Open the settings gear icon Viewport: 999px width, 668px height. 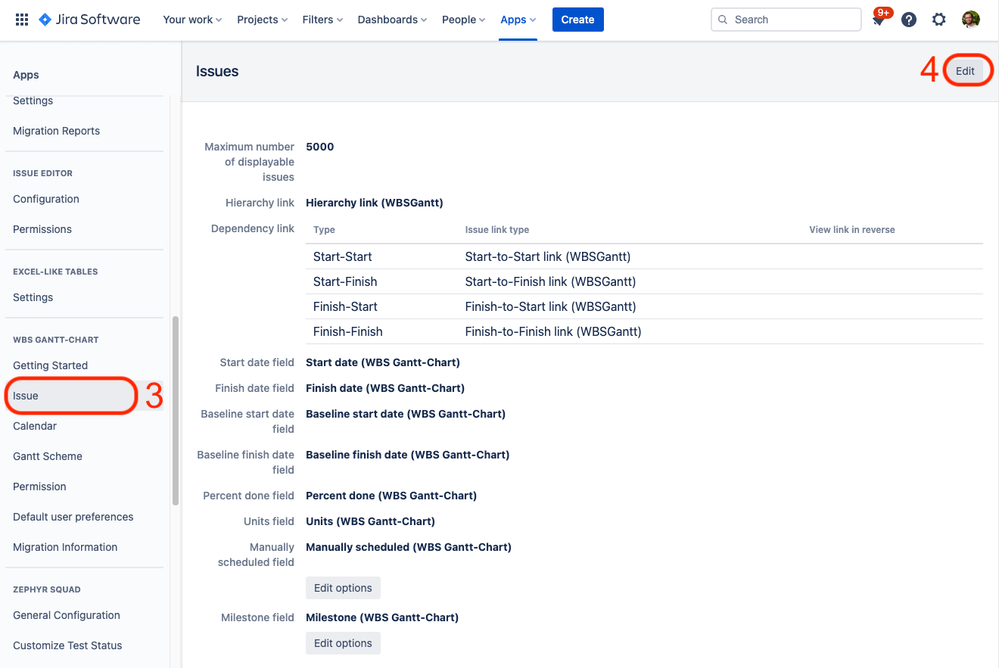pos(938,20)
